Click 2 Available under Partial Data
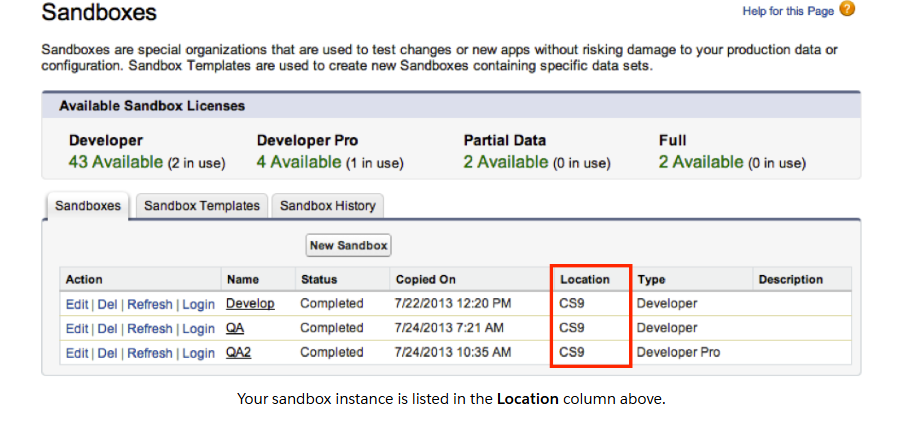The width and height of the screenshot is (904, 433). point(505,162)
